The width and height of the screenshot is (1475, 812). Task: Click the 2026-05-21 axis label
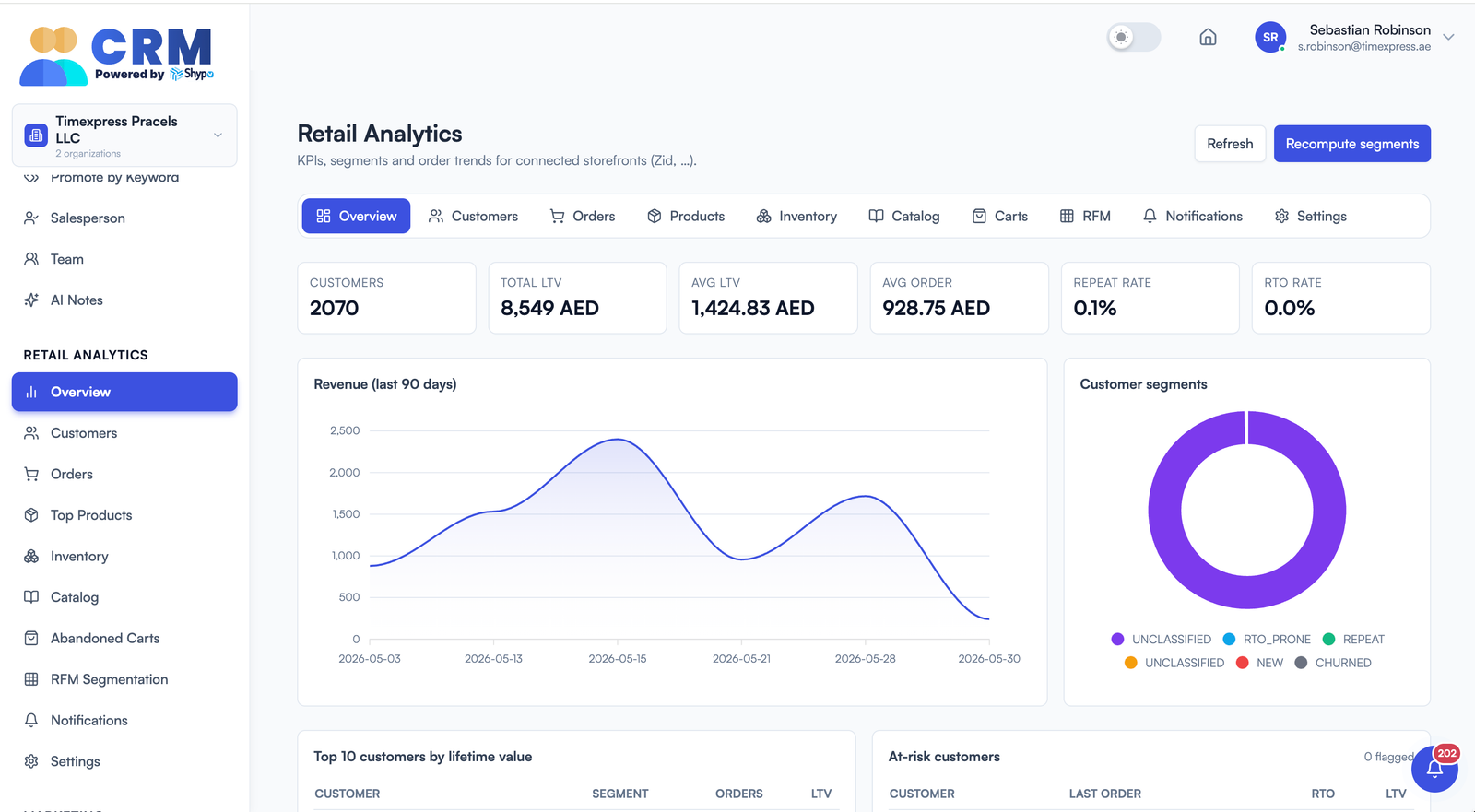(741, 658)
